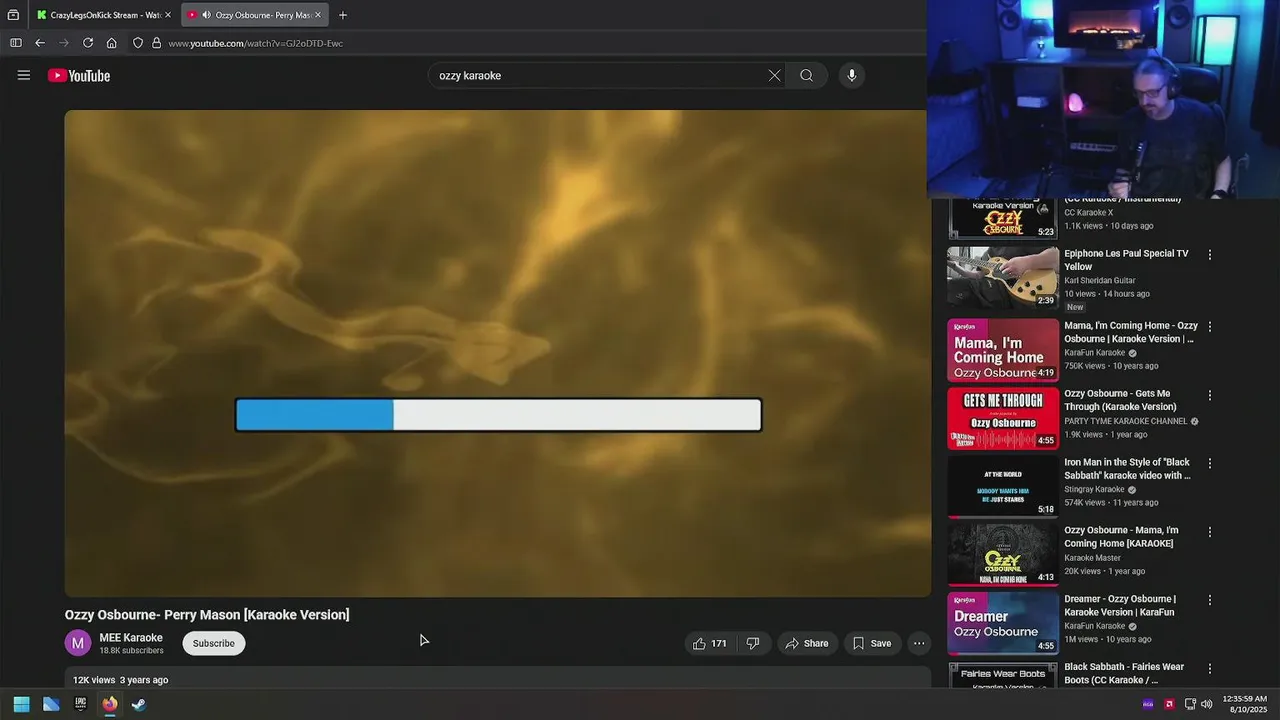Click the browser Forward arrow
This screenshot has width=1280, height=720.
(64, 43)
